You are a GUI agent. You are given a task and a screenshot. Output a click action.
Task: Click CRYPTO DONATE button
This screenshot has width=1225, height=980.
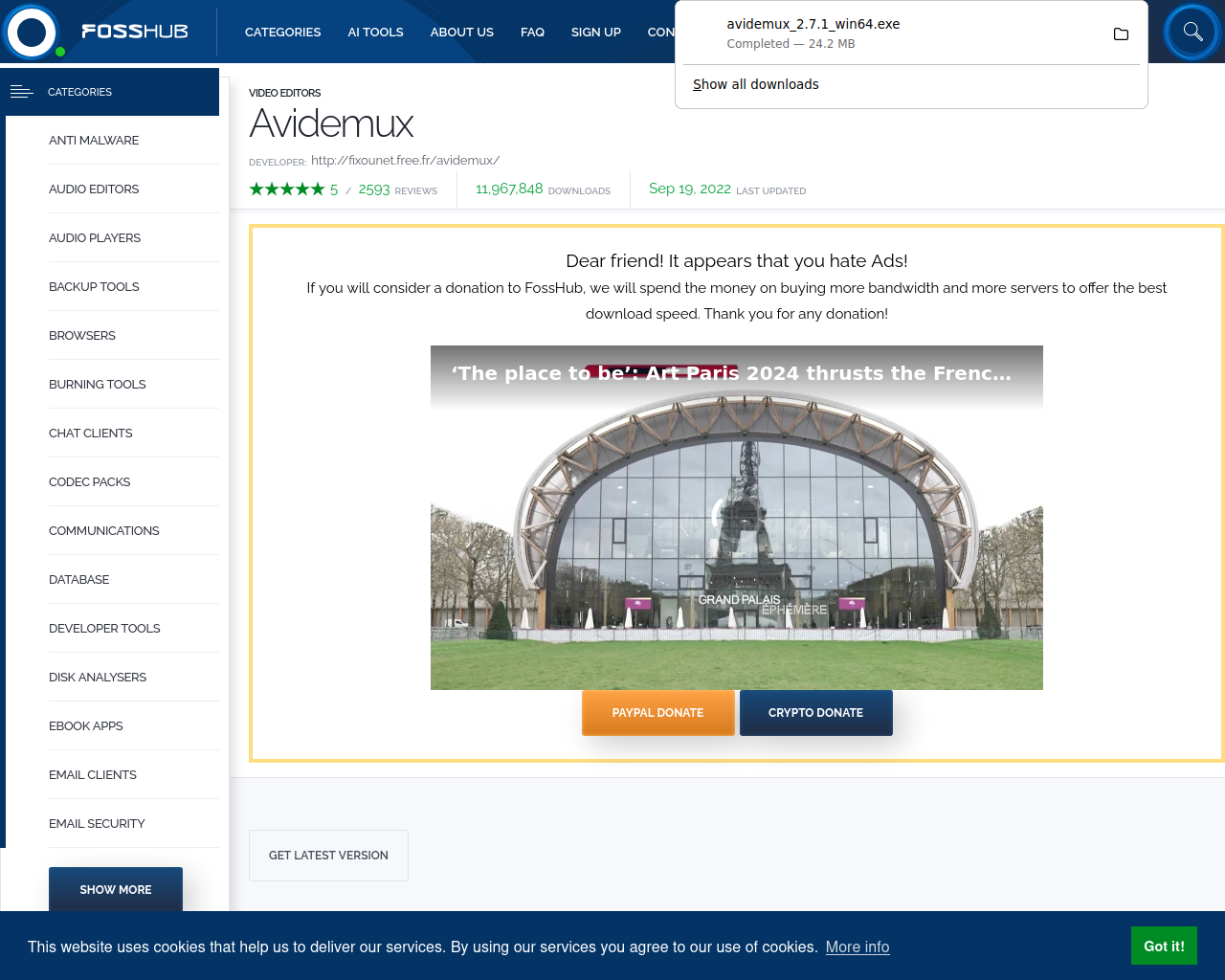[816, 713]
